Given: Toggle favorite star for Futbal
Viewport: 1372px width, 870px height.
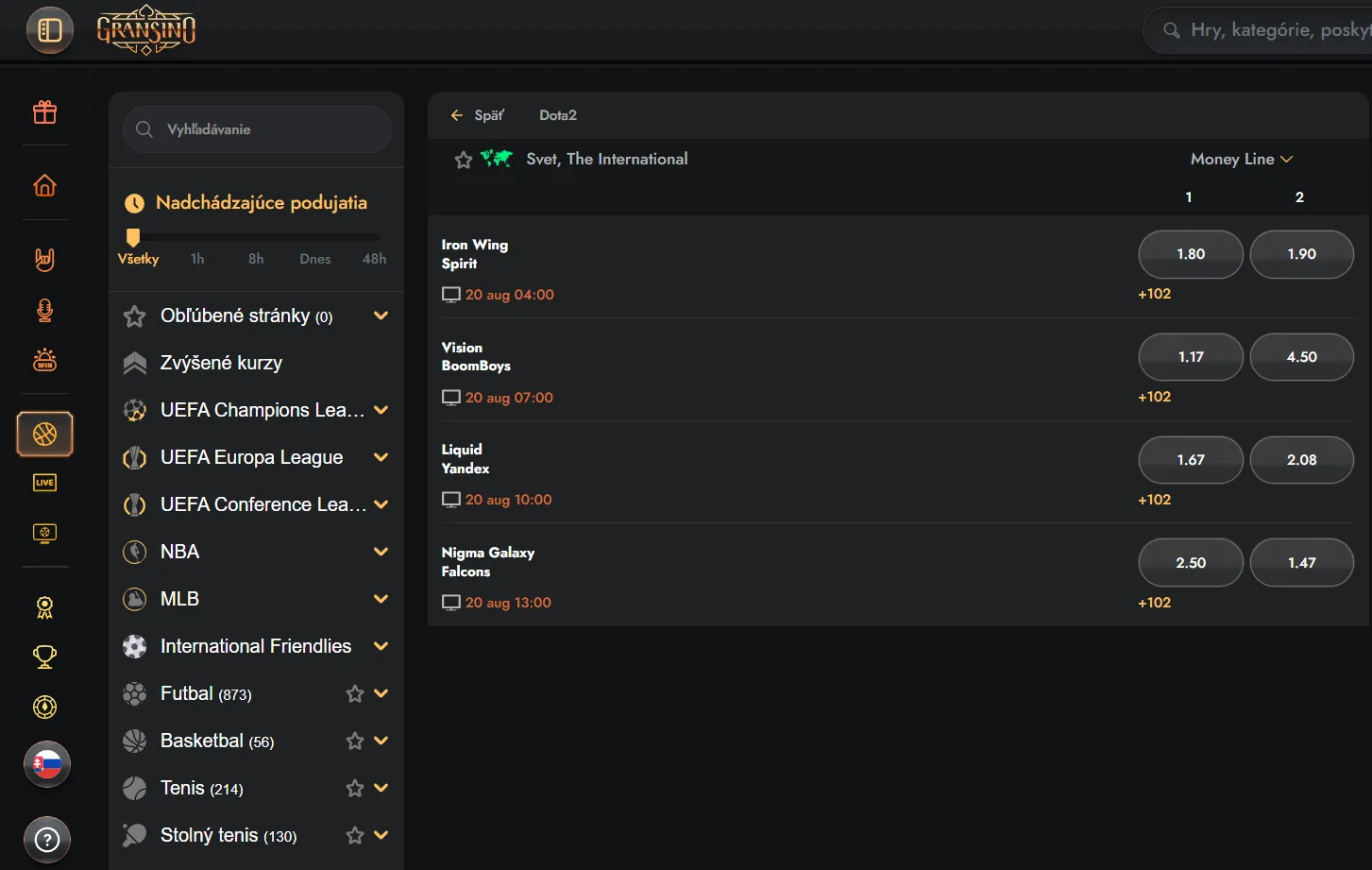Looking at the screenshot, I should [x=355, y=693].
